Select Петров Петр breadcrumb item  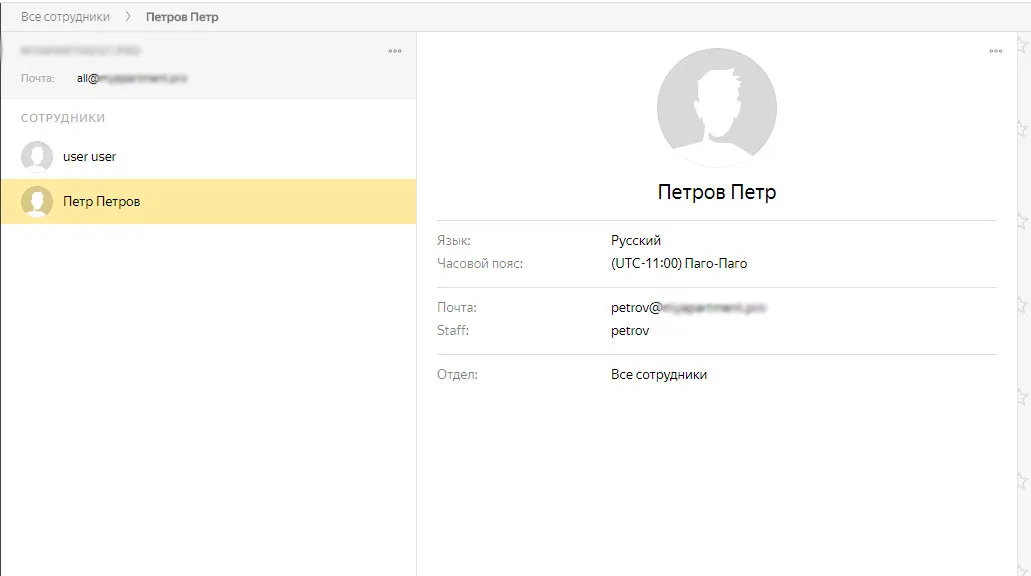[x=182, y=16]
